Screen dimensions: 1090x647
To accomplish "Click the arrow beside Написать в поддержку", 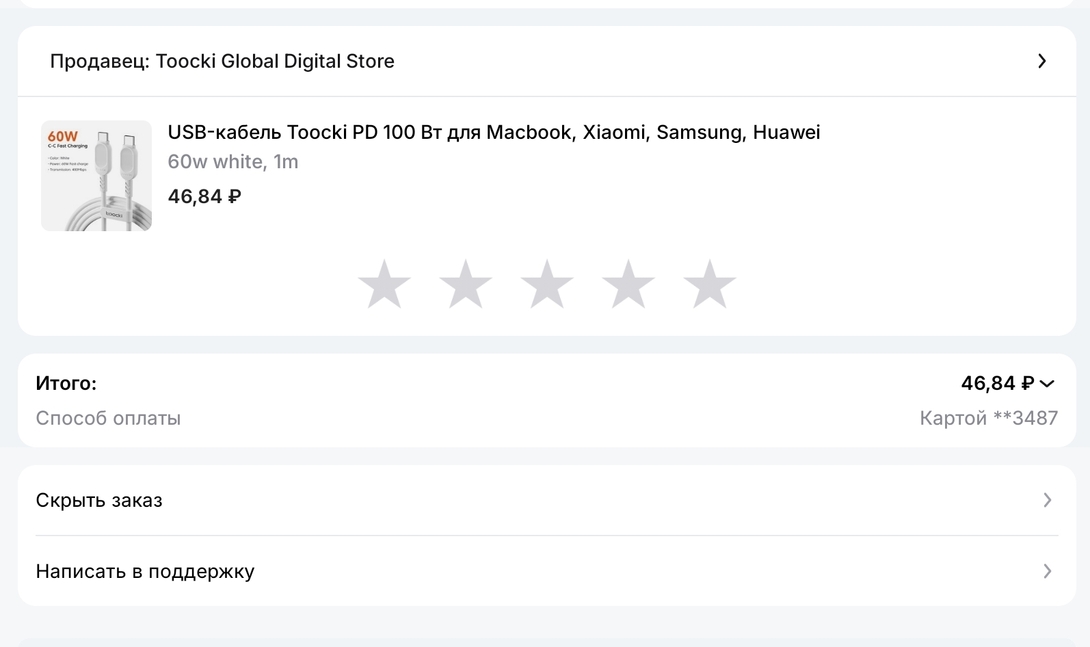I will pos(1047,571).
